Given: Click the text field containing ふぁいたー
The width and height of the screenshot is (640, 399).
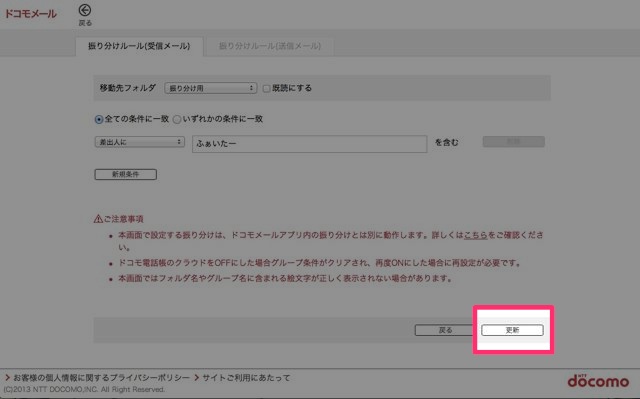Looking at the screenshot, I should (x=309, y=144).
